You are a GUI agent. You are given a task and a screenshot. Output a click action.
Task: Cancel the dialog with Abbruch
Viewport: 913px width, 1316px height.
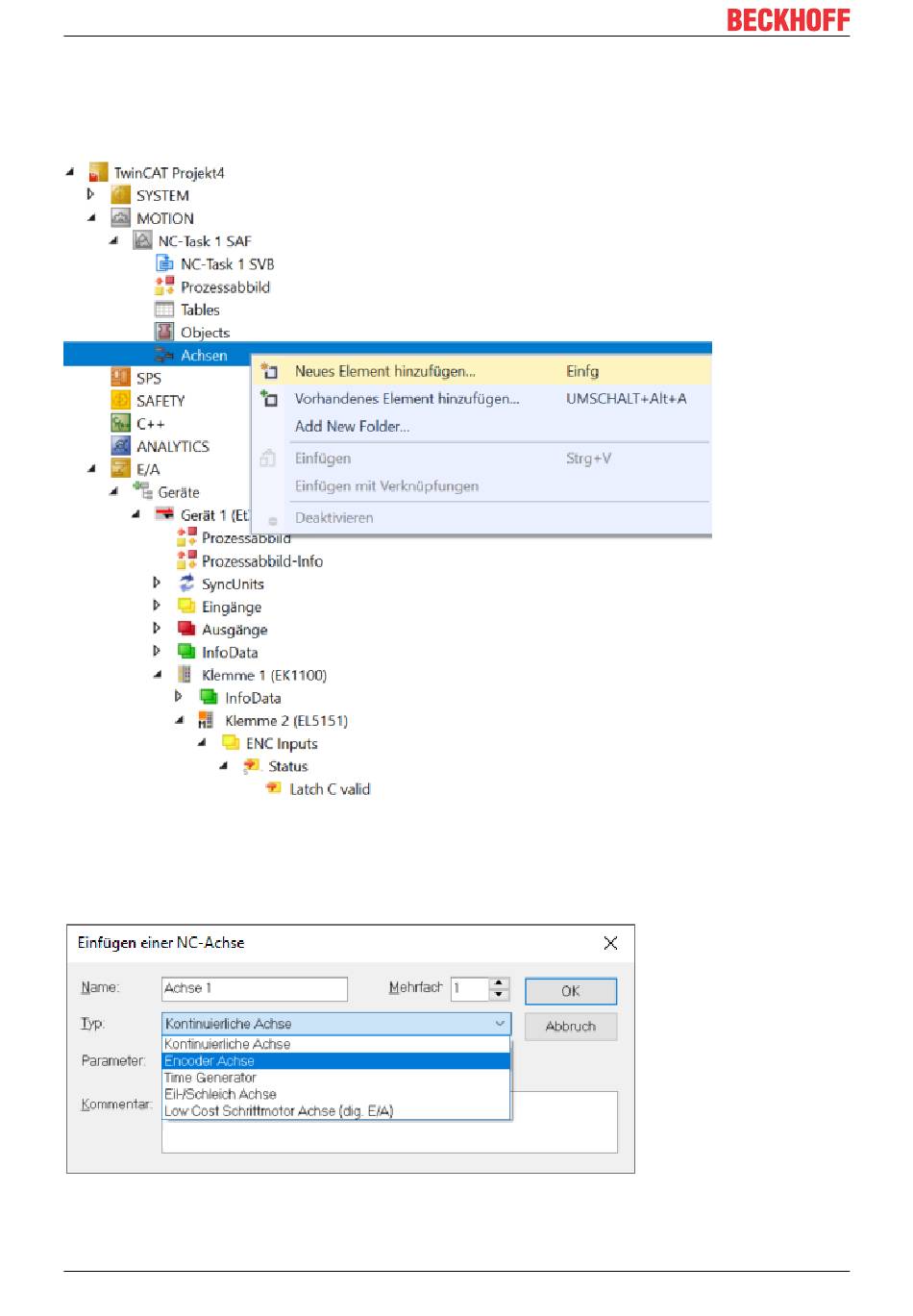pos(571,1027)
